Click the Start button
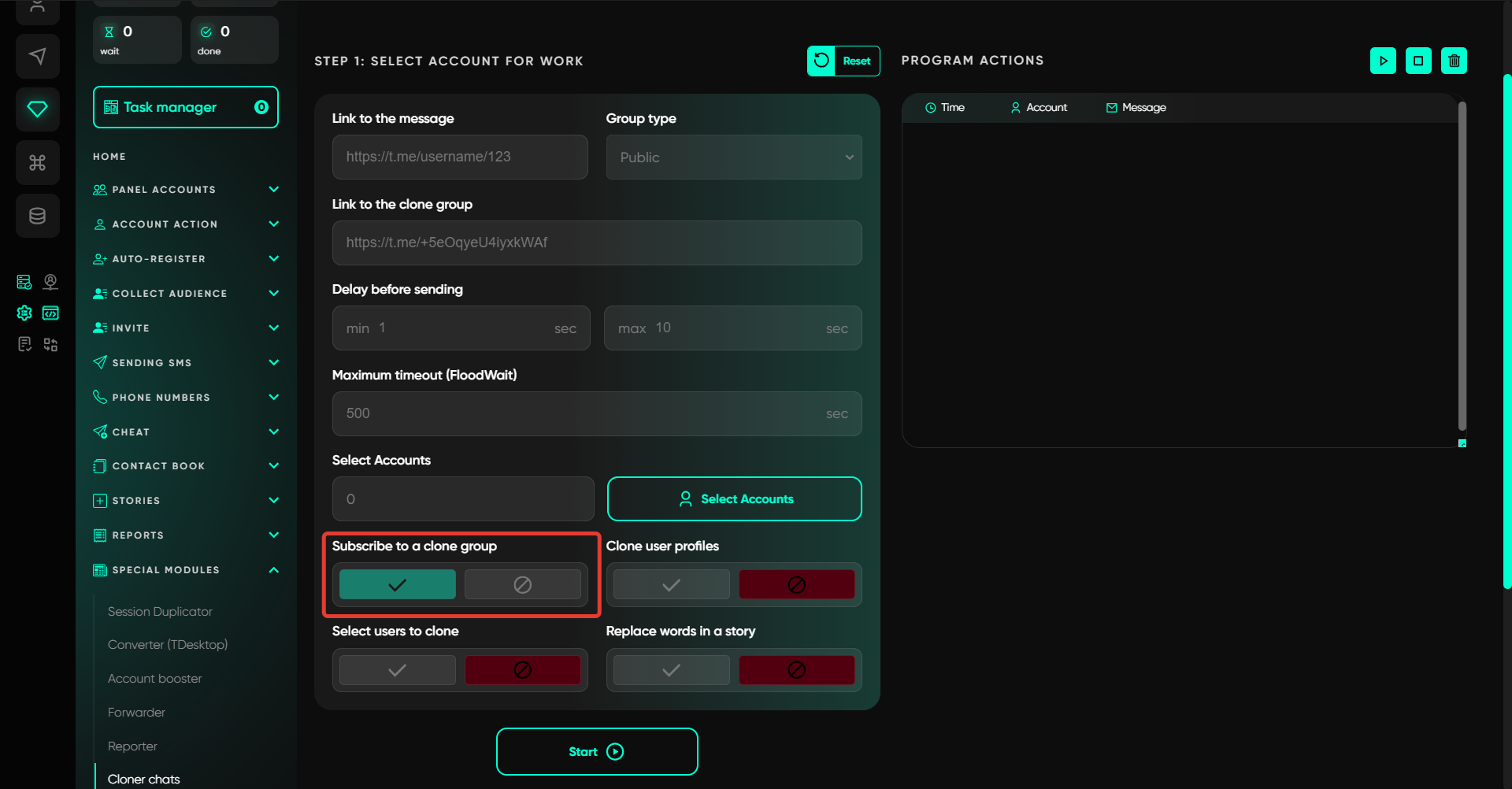 pyautogui.click(x=596, y=752)
